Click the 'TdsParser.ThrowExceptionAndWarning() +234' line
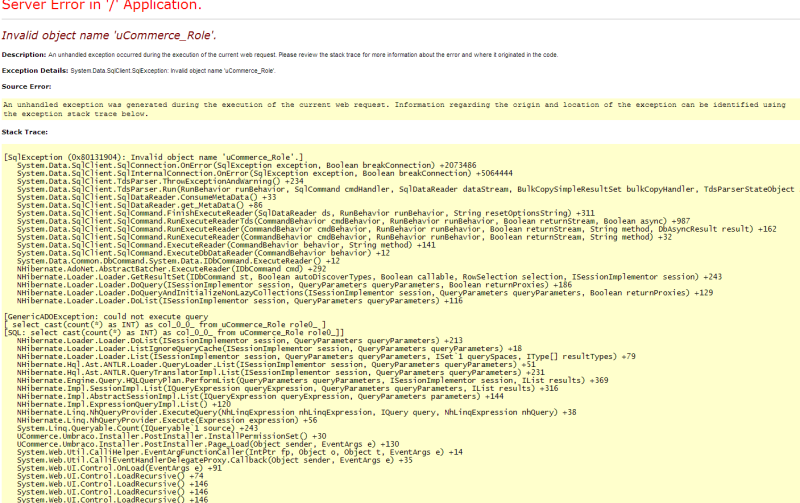The width and height of the screenshot is (800, 503). click(x=160, y=181)
